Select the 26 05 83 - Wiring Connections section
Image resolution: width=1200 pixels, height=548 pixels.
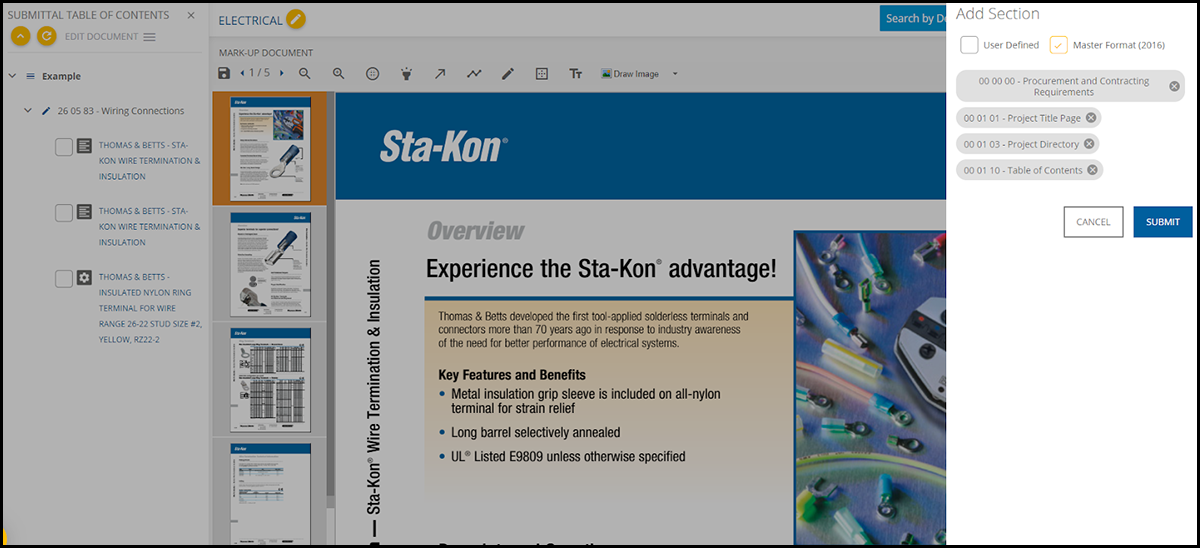tap(121, 111)
